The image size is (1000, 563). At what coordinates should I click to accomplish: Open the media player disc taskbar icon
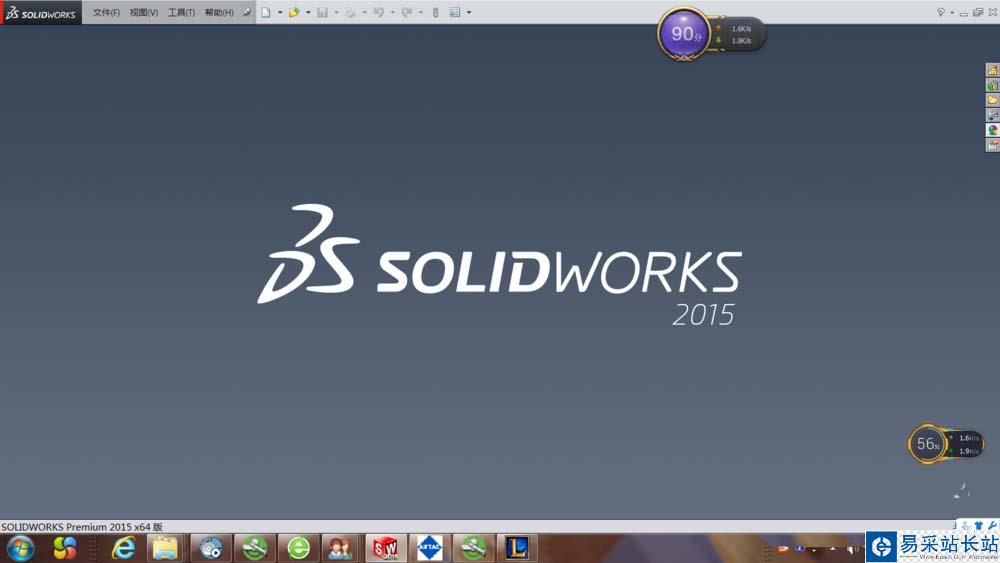210,548
